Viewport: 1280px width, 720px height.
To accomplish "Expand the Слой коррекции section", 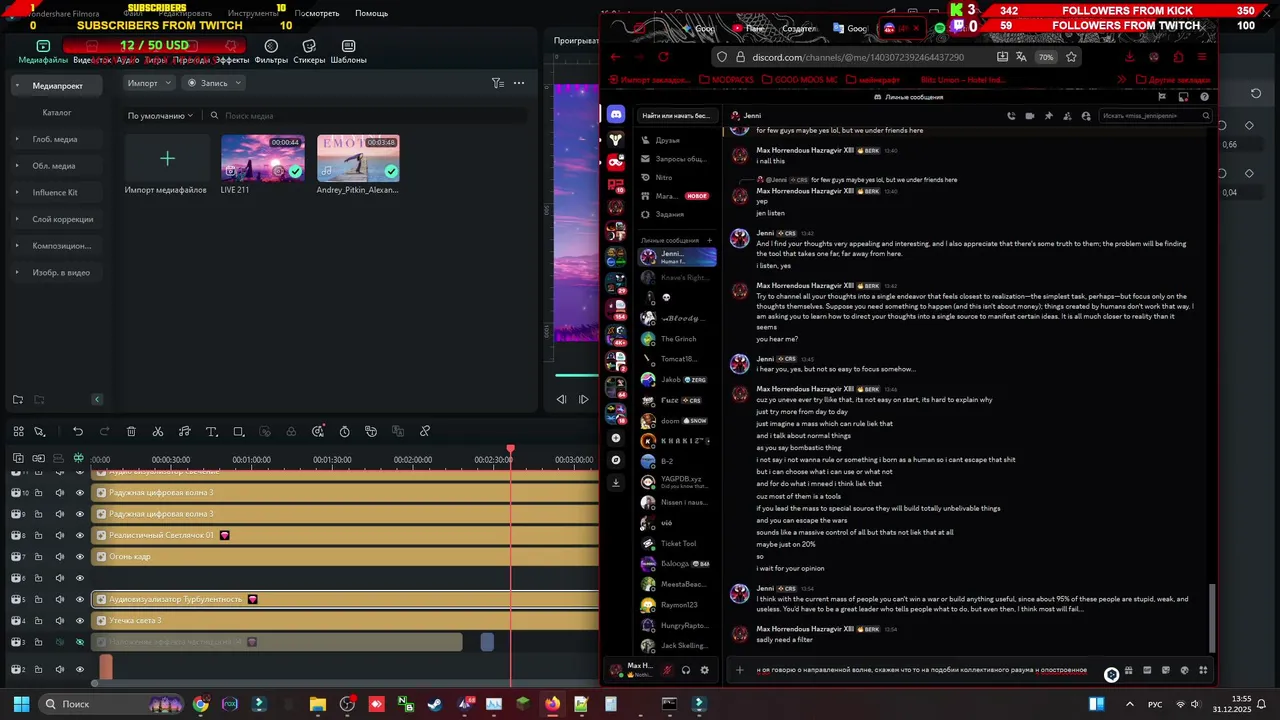I will [17, 219].
